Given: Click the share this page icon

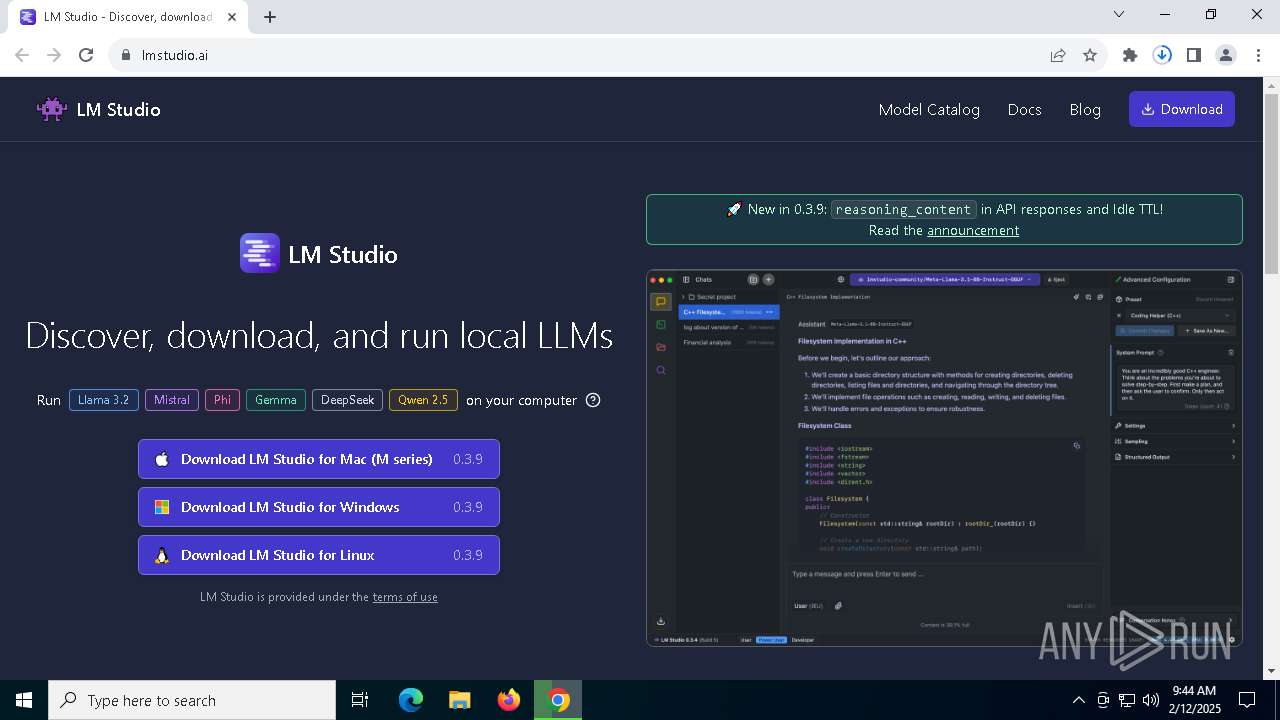Looking at the screenshot, I should coord(1058,55).
